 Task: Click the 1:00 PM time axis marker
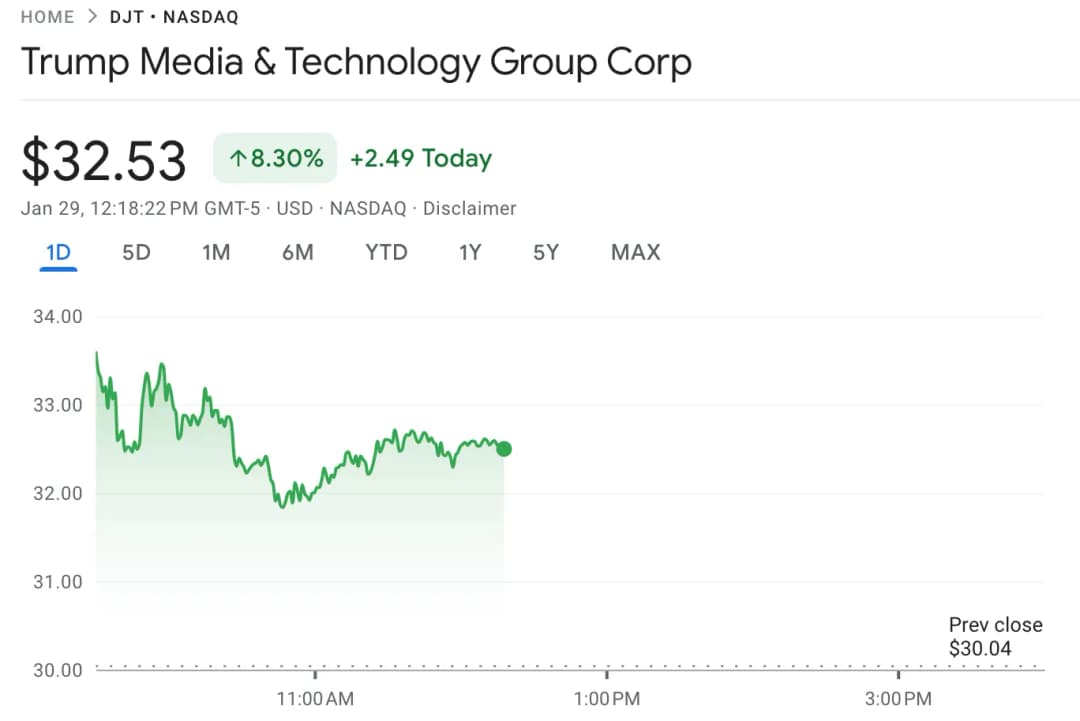(606, 699)
